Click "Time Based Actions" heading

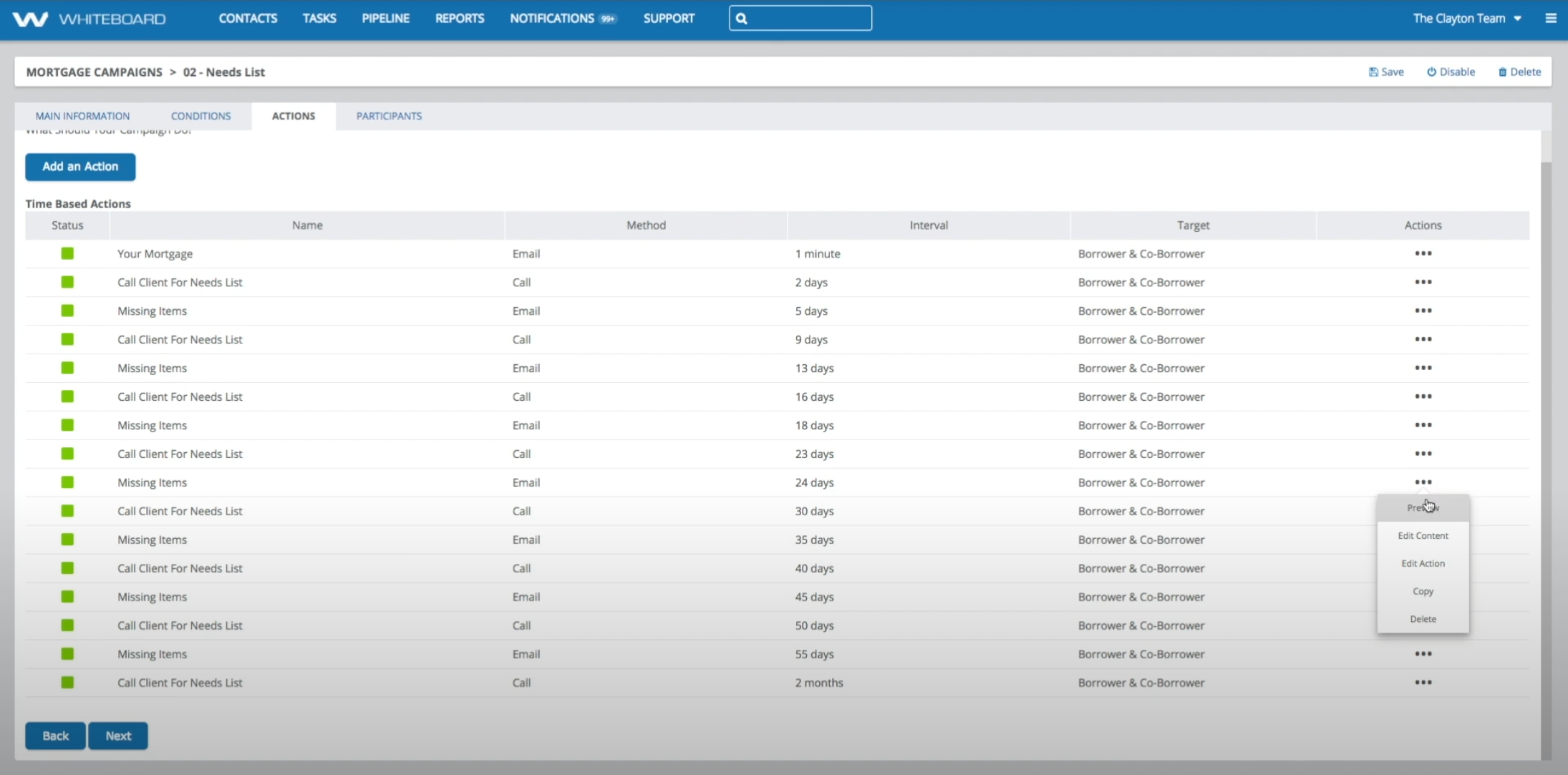[78, 203]
